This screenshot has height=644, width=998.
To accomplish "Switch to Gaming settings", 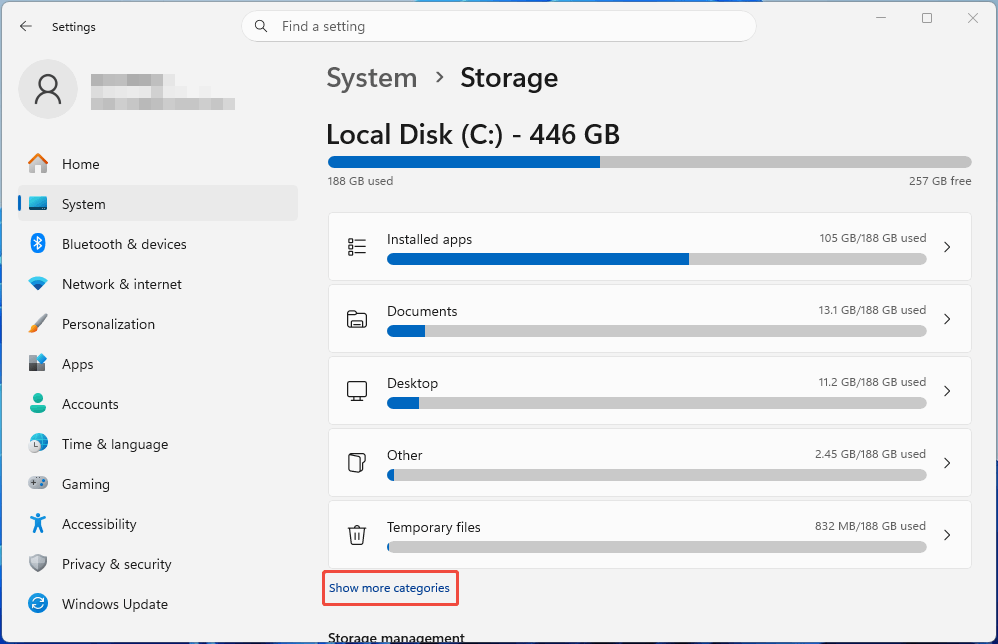I will click(158, 484).
